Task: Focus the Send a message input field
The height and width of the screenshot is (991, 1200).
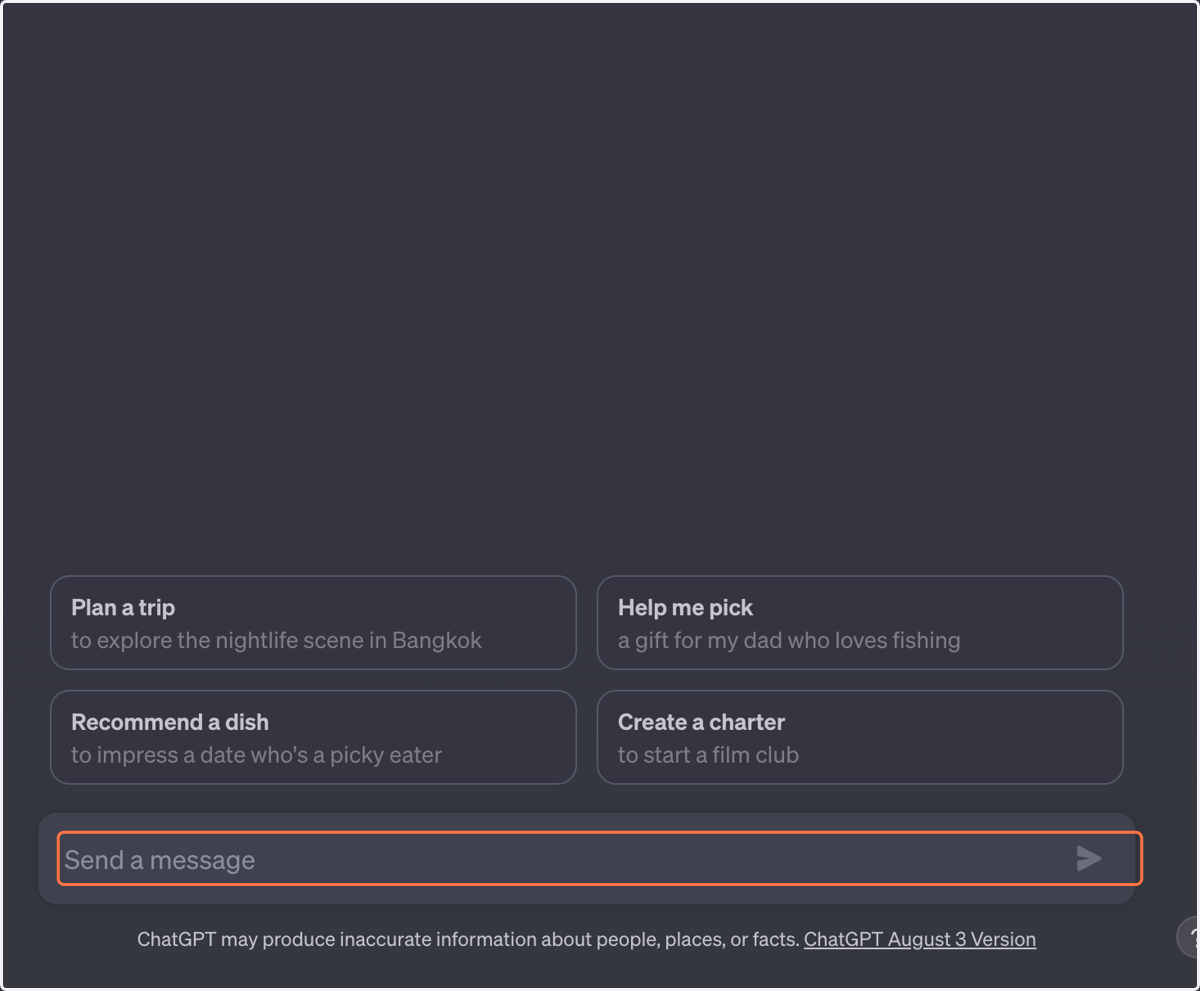Action: (x=600, y=858)
